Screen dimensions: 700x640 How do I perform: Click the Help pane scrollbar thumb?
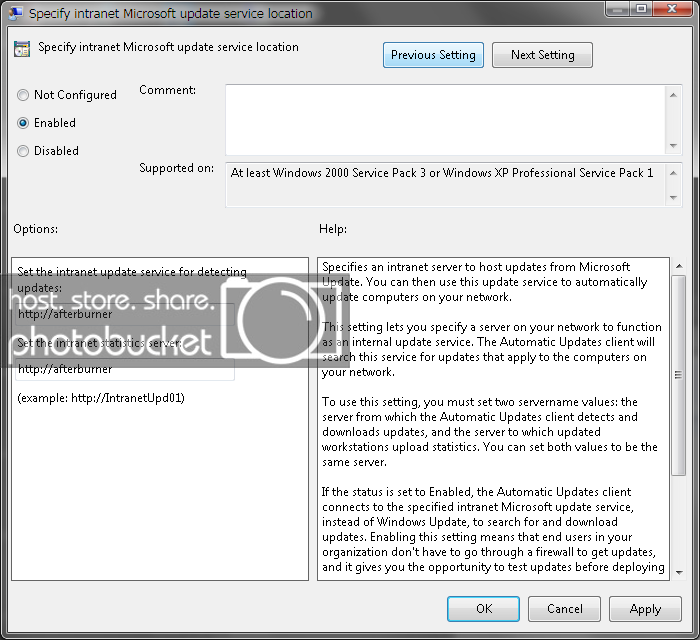679,375
